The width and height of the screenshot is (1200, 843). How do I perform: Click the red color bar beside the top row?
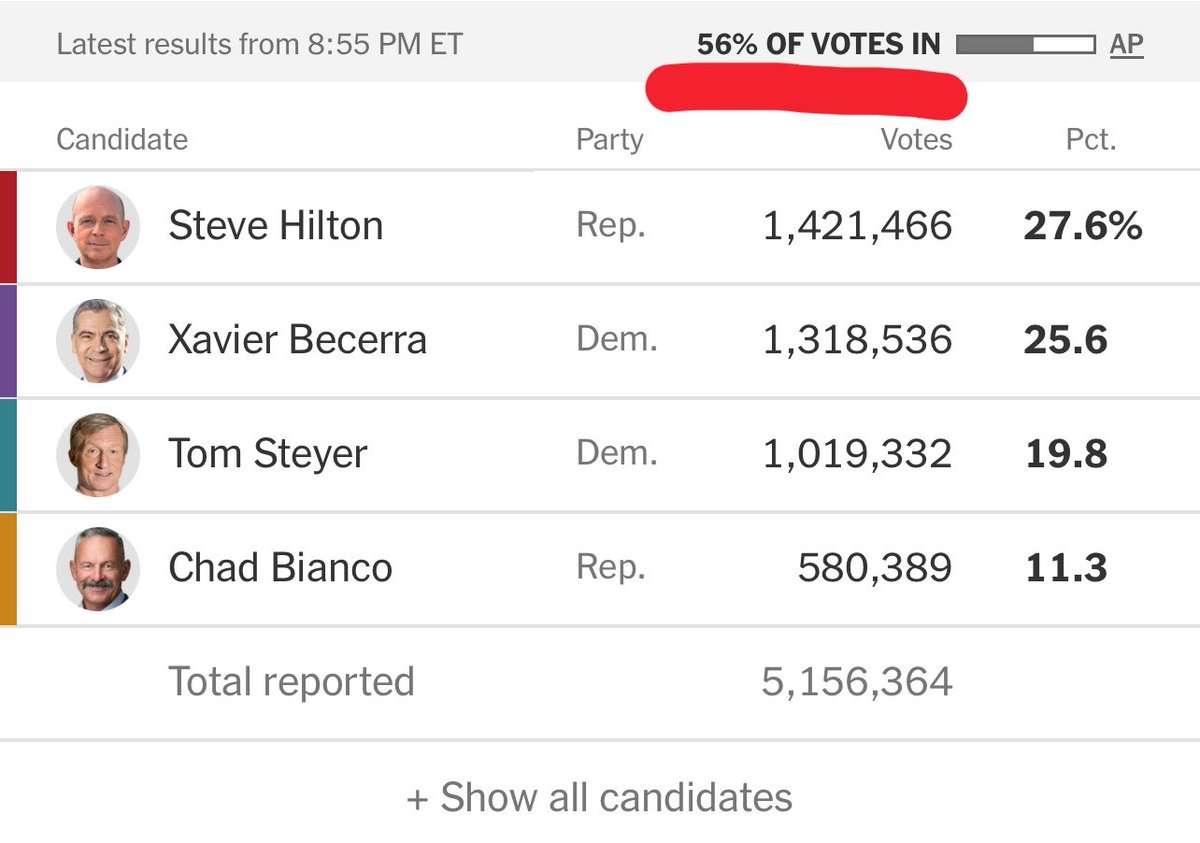point(8,227)
